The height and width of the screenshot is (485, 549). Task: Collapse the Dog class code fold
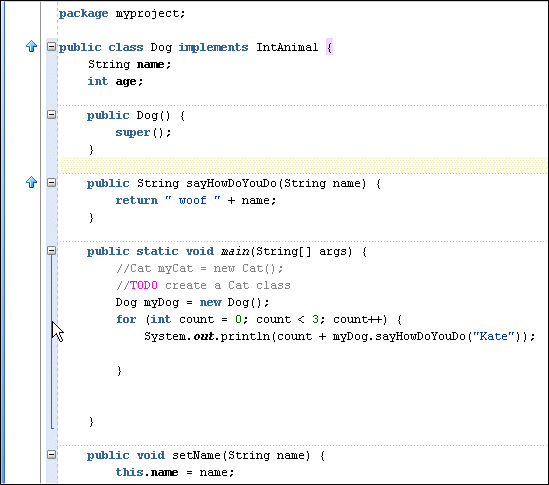point(51,46)
